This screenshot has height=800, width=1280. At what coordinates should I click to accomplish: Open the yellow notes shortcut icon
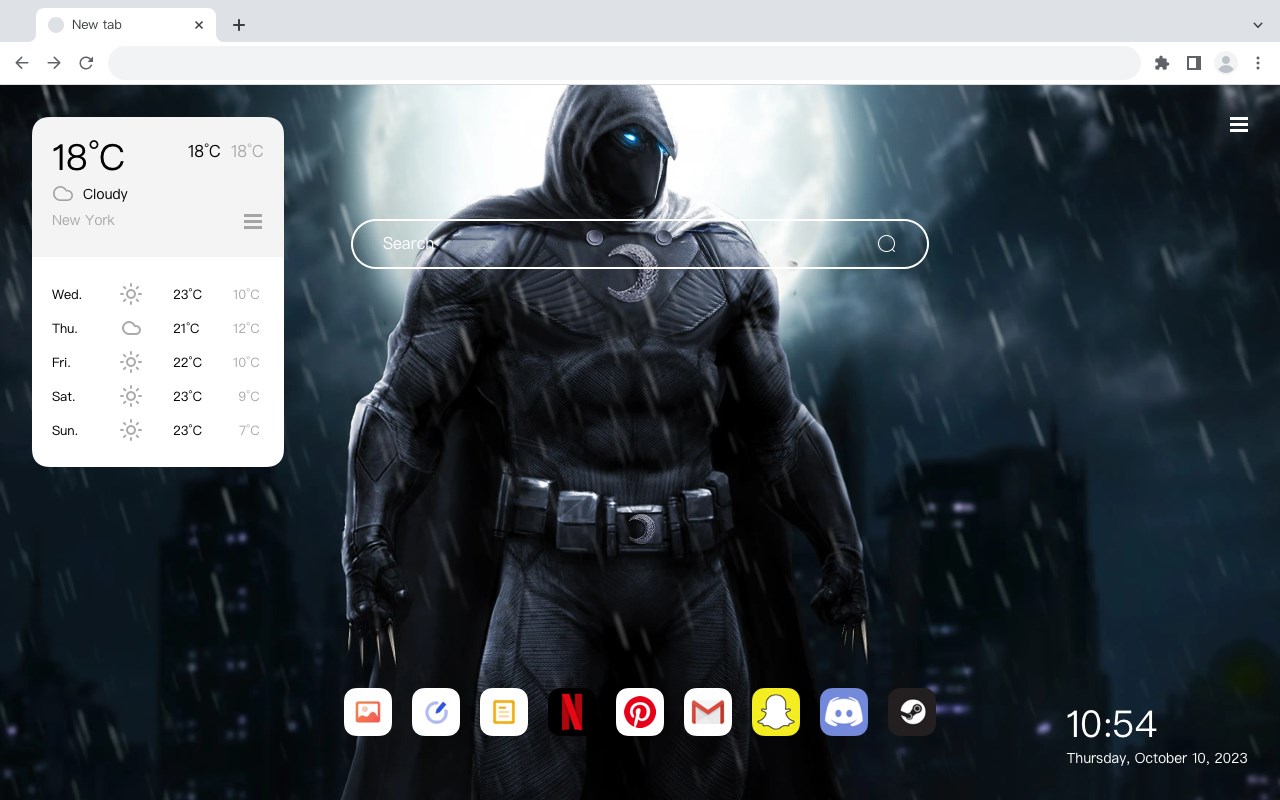click(504, 712)
